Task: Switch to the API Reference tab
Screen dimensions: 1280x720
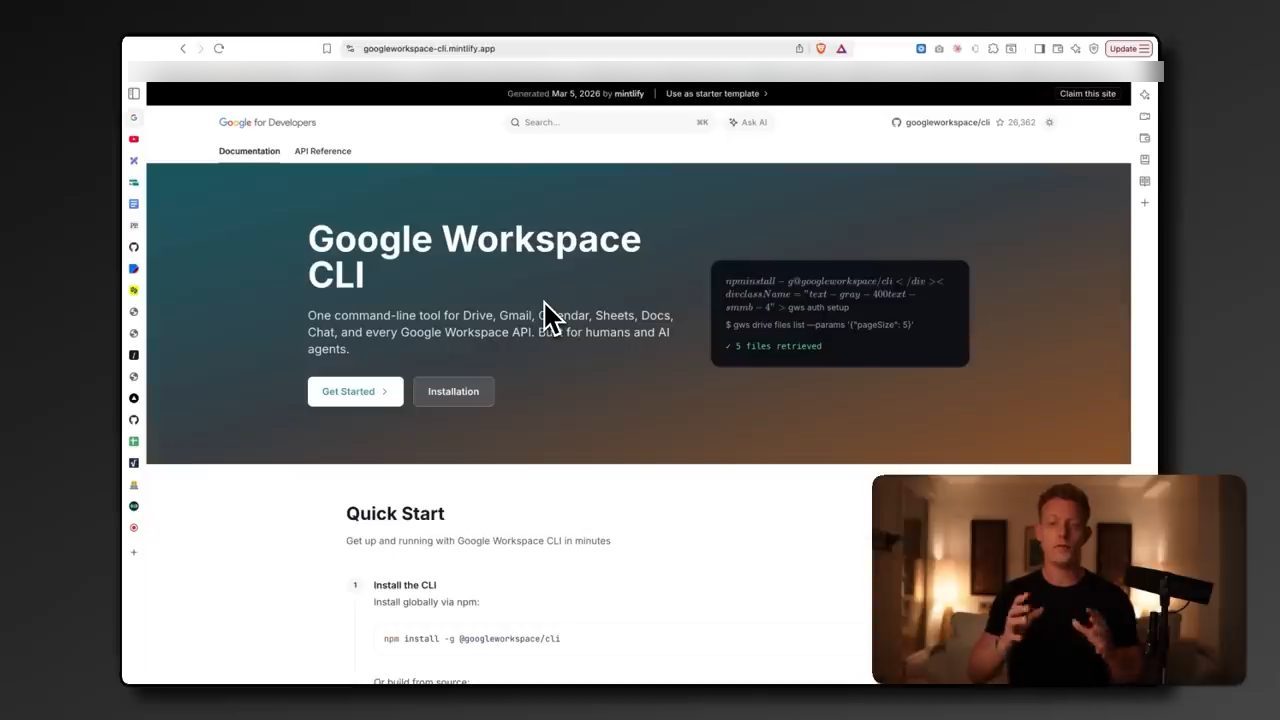Action: coord(323,151)
